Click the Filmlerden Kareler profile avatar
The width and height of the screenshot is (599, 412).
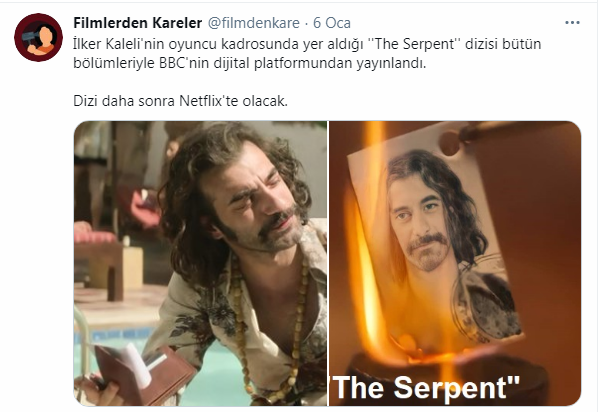38,37
